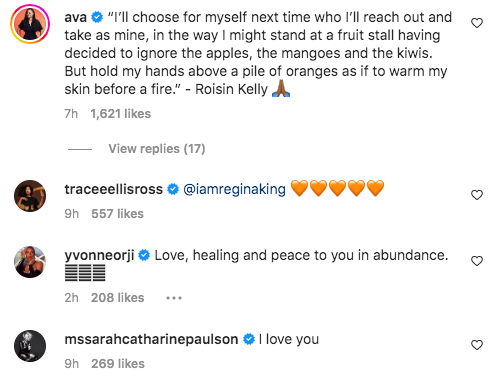Open more options dots on yvonneorji's comment
This screenshot has height=380, width=497.
[174, 298]
